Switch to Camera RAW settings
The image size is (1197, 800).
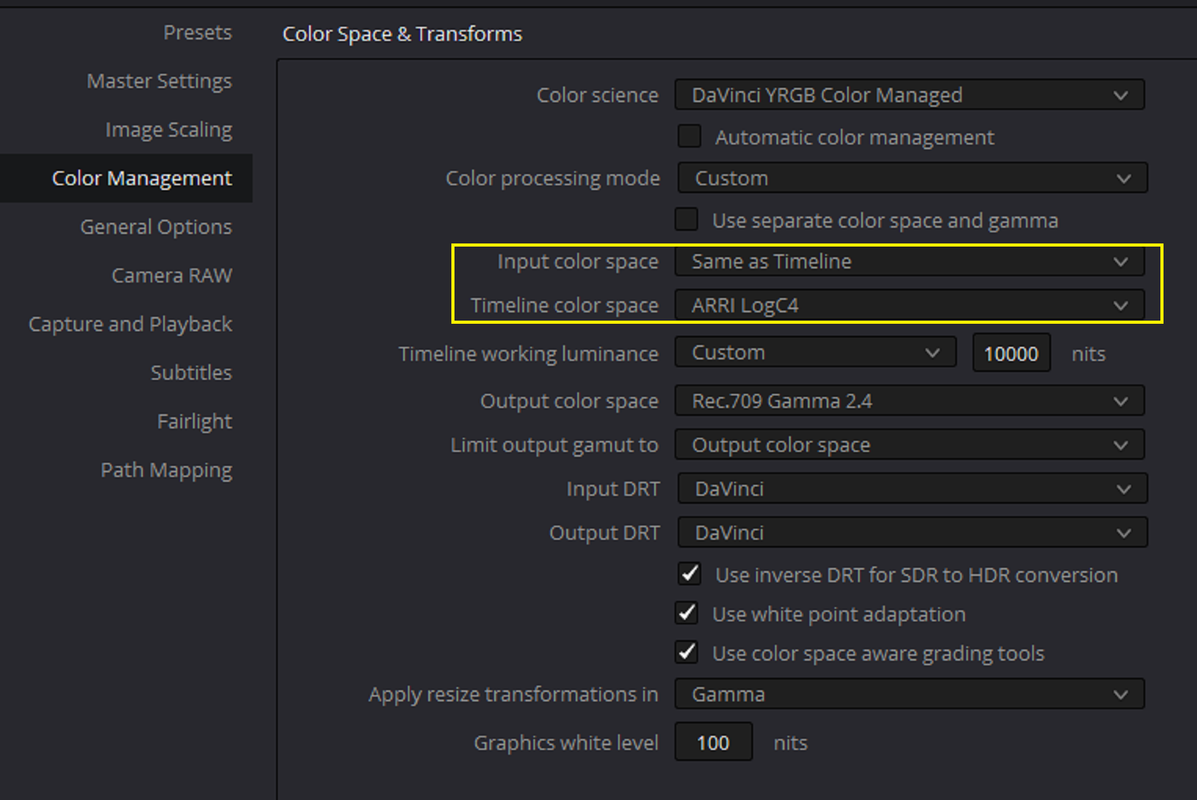pos(172,276)
